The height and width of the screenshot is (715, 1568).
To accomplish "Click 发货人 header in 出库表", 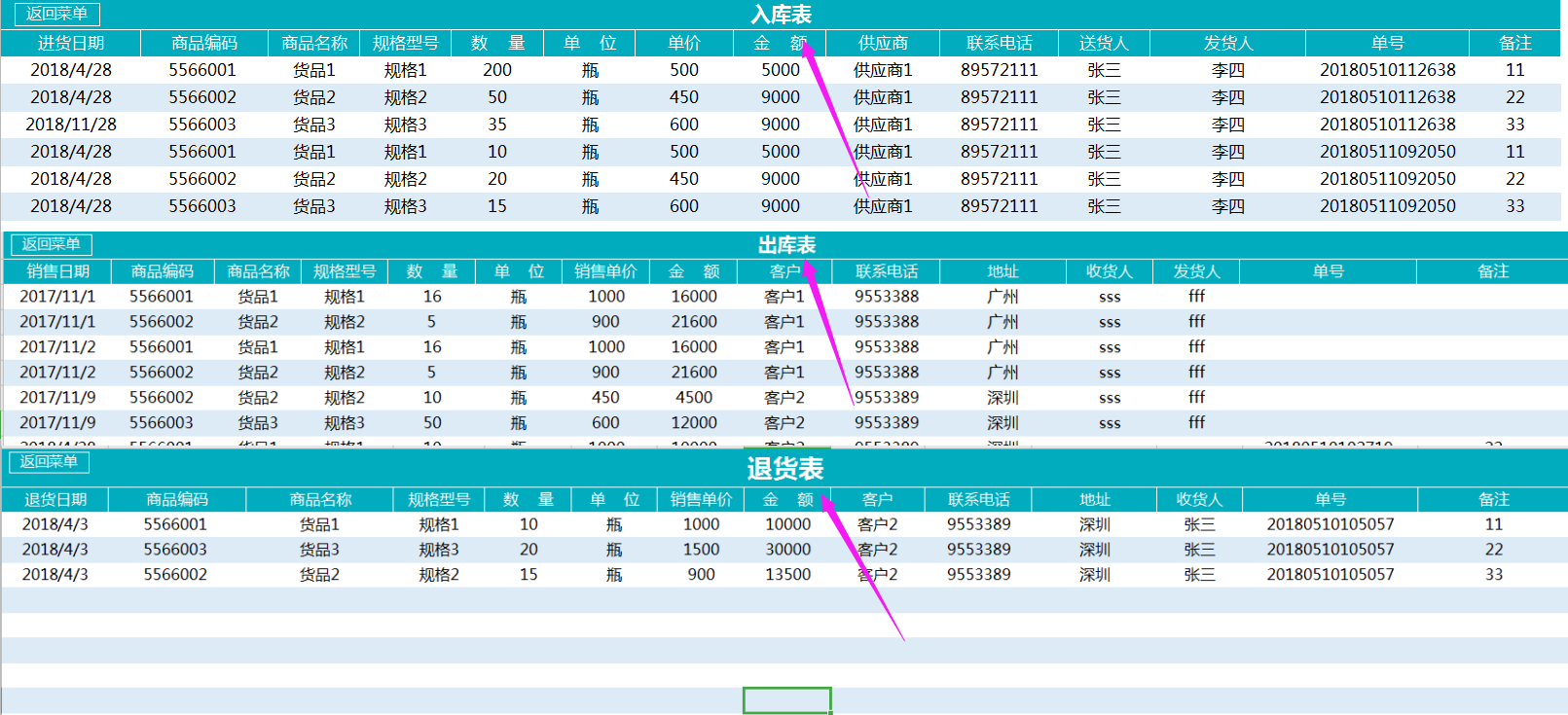I will click(1196, 271).
